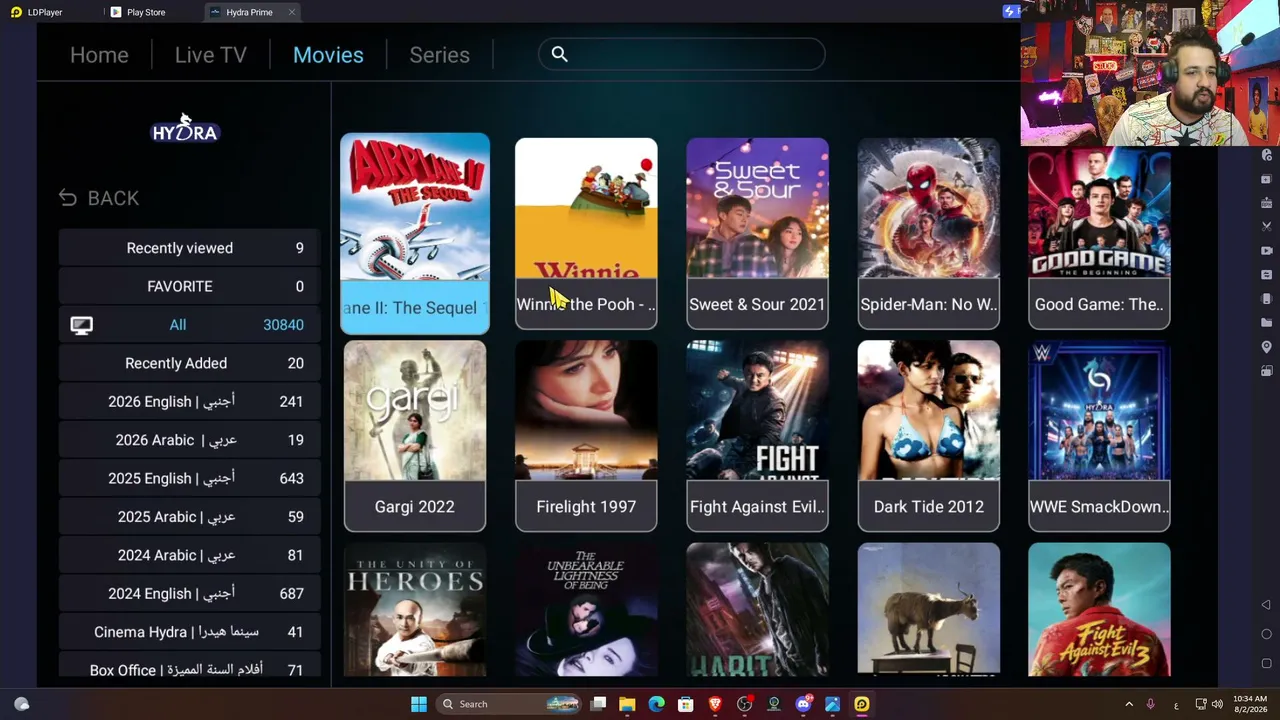Open Fight Against Evil 3 poster

coord(1099,610)
